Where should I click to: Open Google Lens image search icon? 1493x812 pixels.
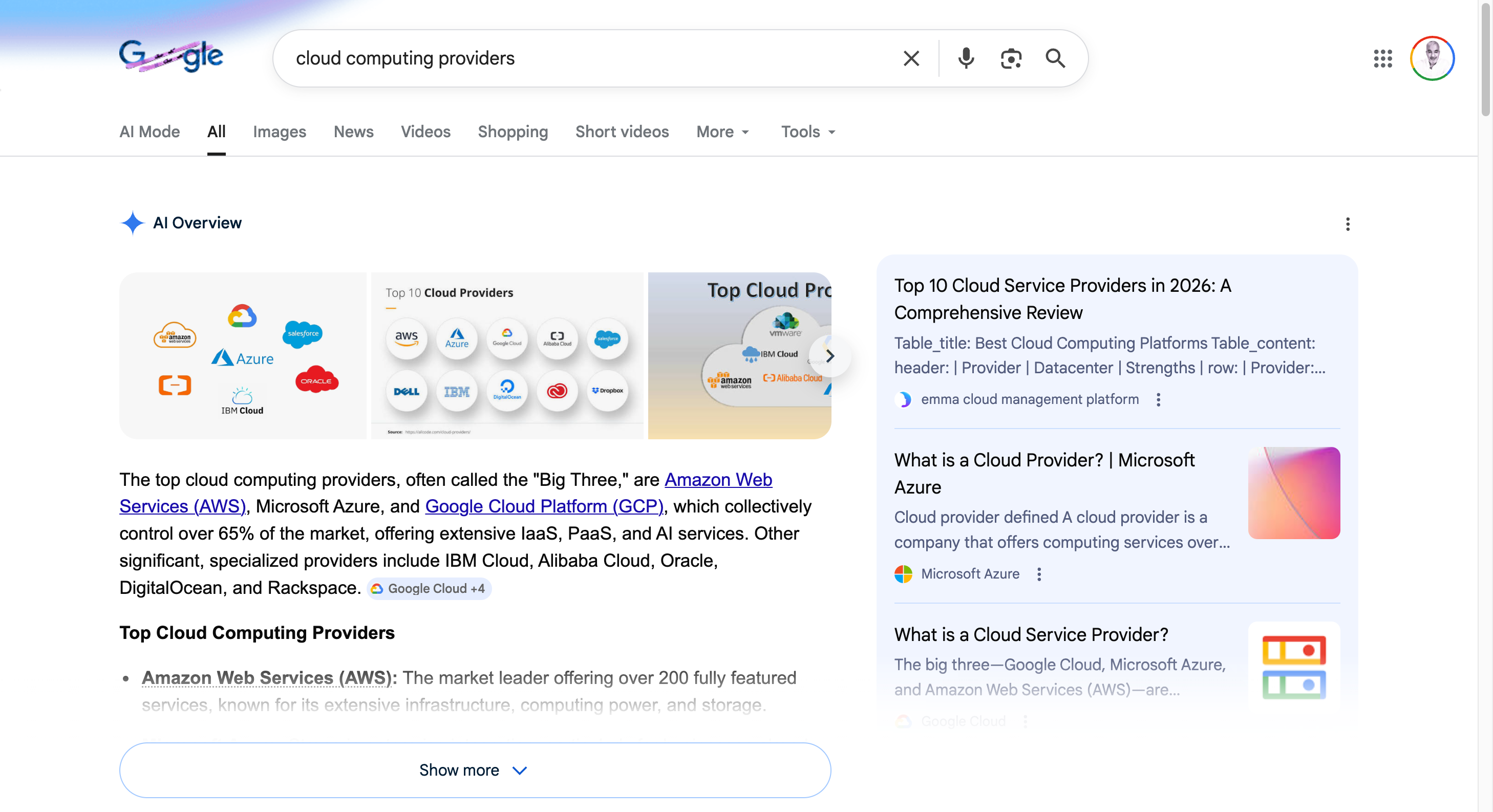[x=1011, y=58]
